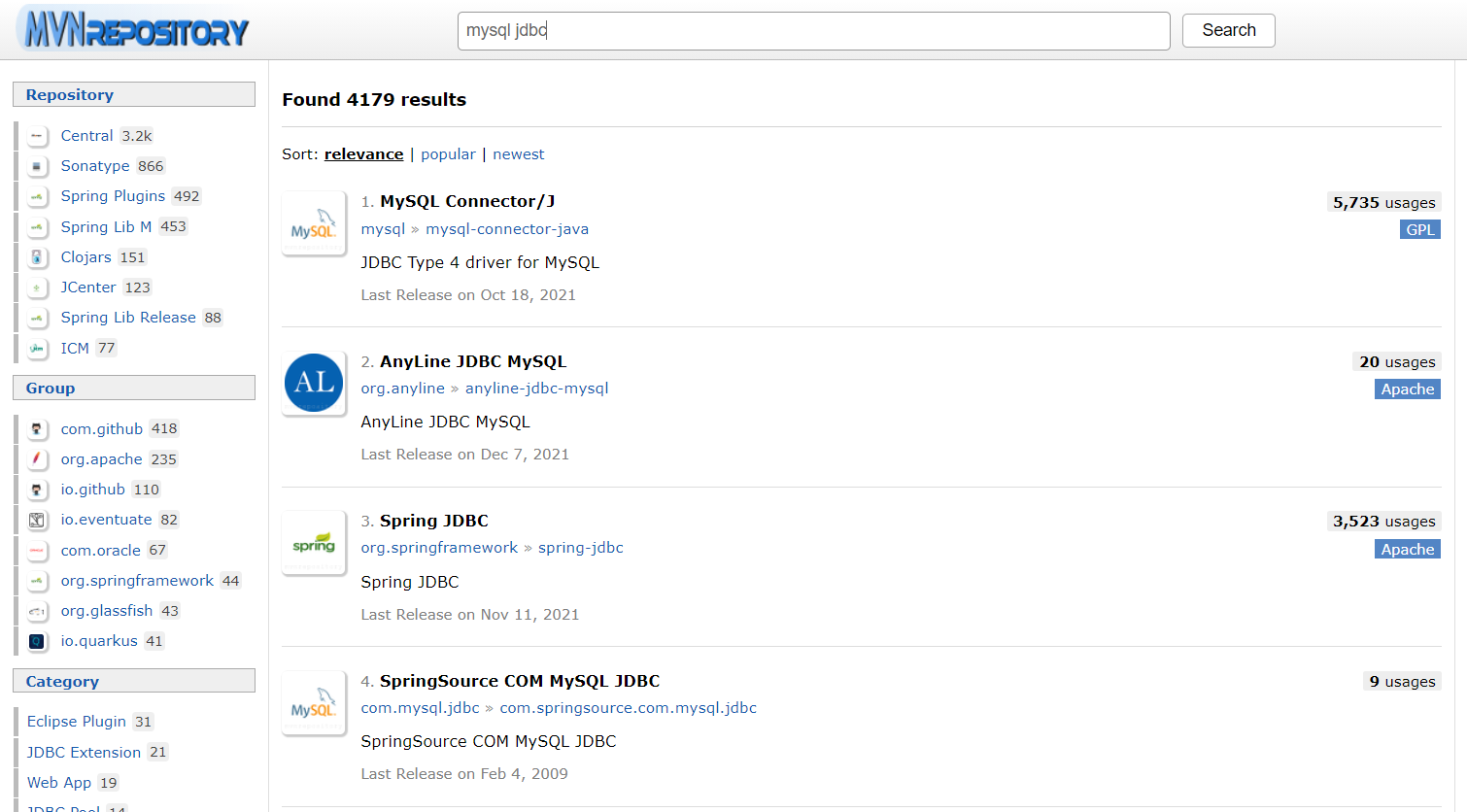
Task: View the 20 usages link
Action: coord(1397,361)
